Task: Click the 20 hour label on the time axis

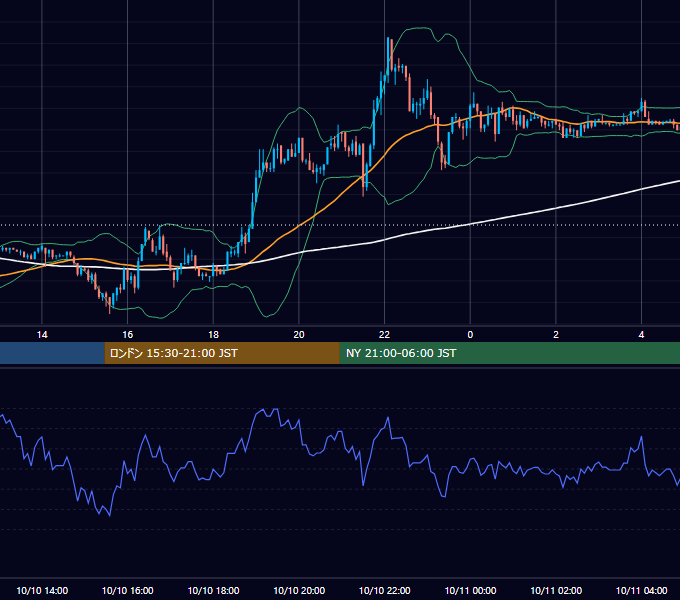Action: pos(299,335)
